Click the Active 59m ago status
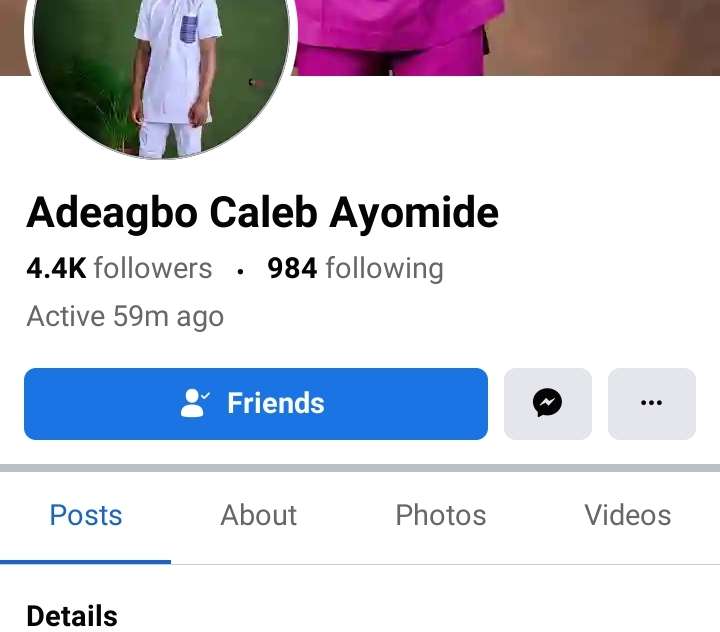 (x=125, y=317)
